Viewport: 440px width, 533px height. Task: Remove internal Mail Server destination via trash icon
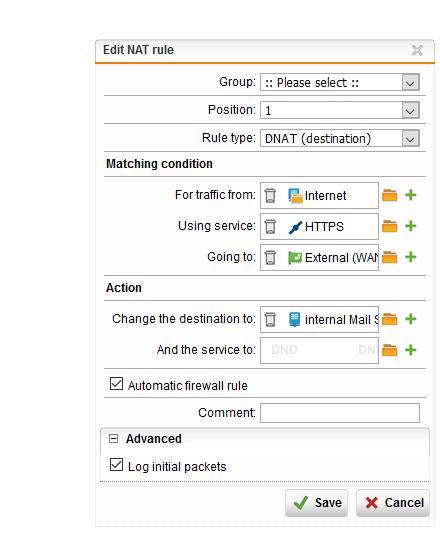coord(270,320)
